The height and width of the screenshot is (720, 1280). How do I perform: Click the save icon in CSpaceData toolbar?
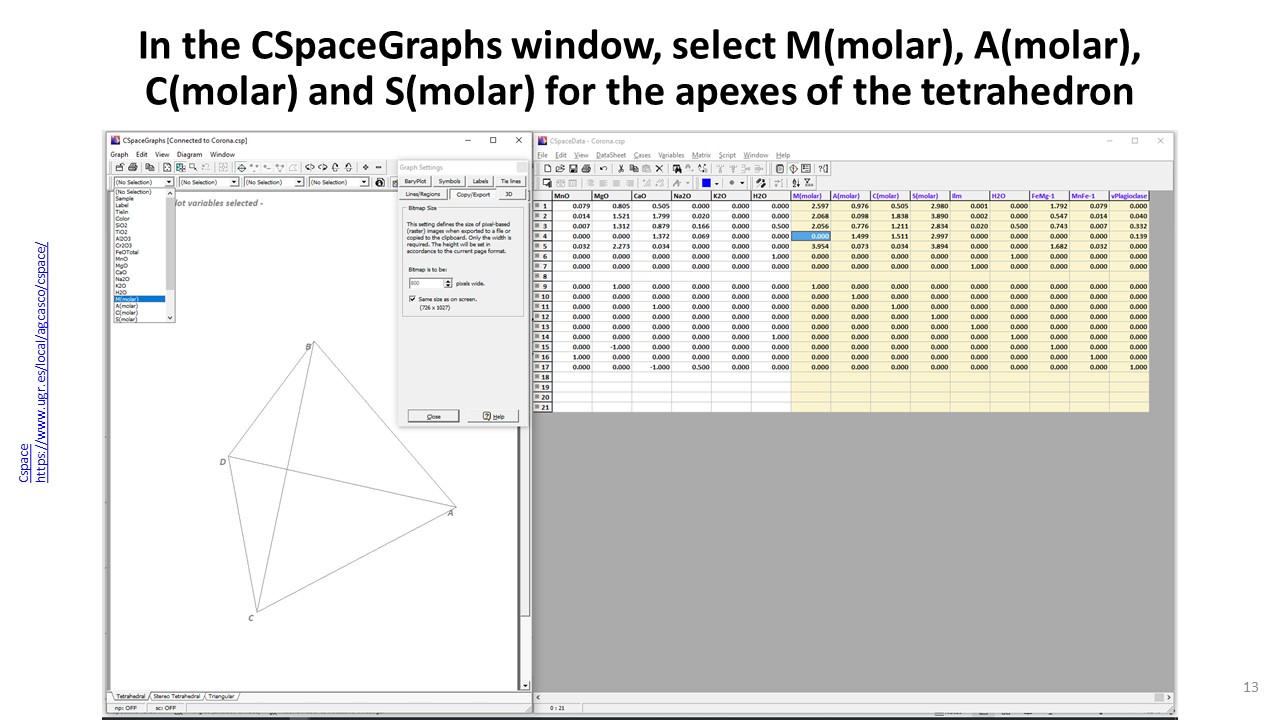click(x=571, y=169)
